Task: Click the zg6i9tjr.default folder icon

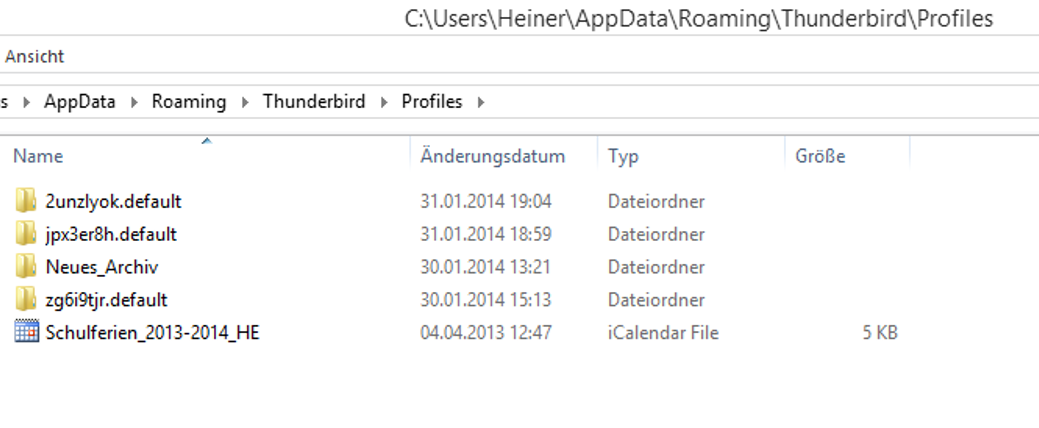Action: tap(26, 300)
